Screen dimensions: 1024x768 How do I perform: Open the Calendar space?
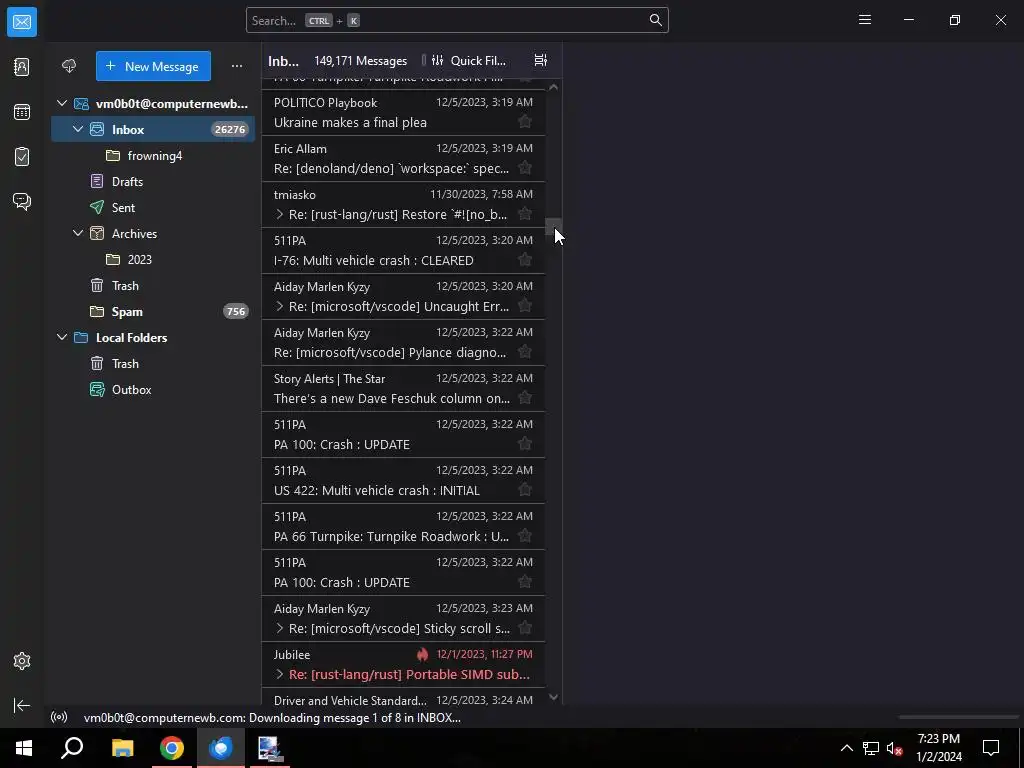pos(22,112)
